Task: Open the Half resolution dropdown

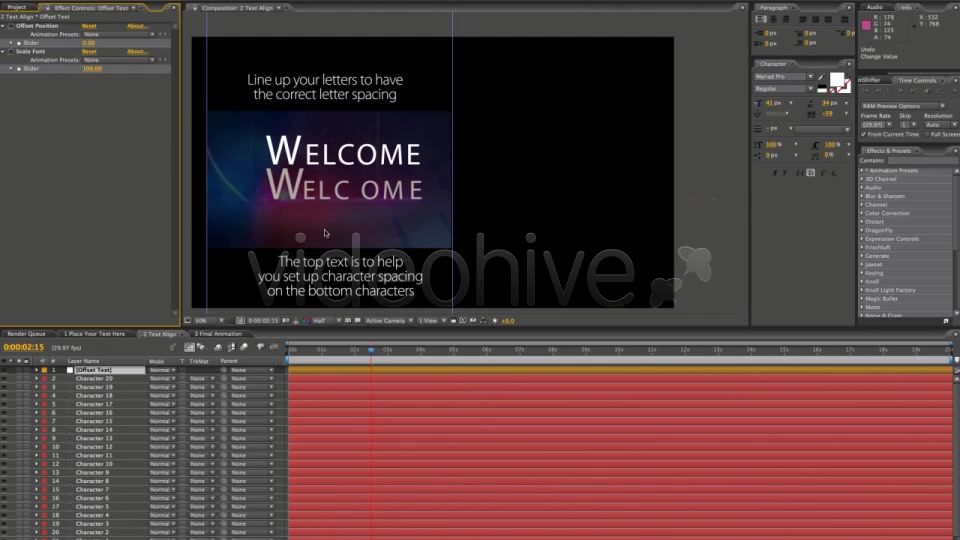Action: click(327, 321)
